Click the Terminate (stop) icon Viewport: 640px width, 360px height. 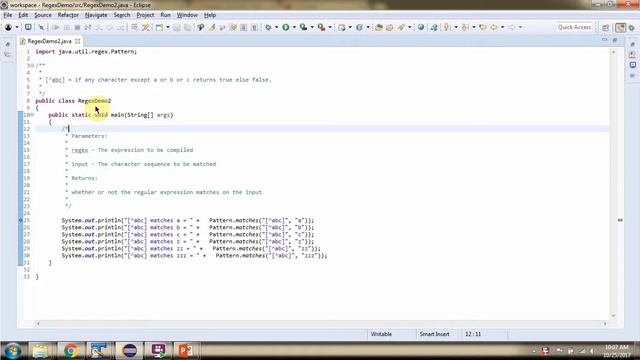coord(77,27)
